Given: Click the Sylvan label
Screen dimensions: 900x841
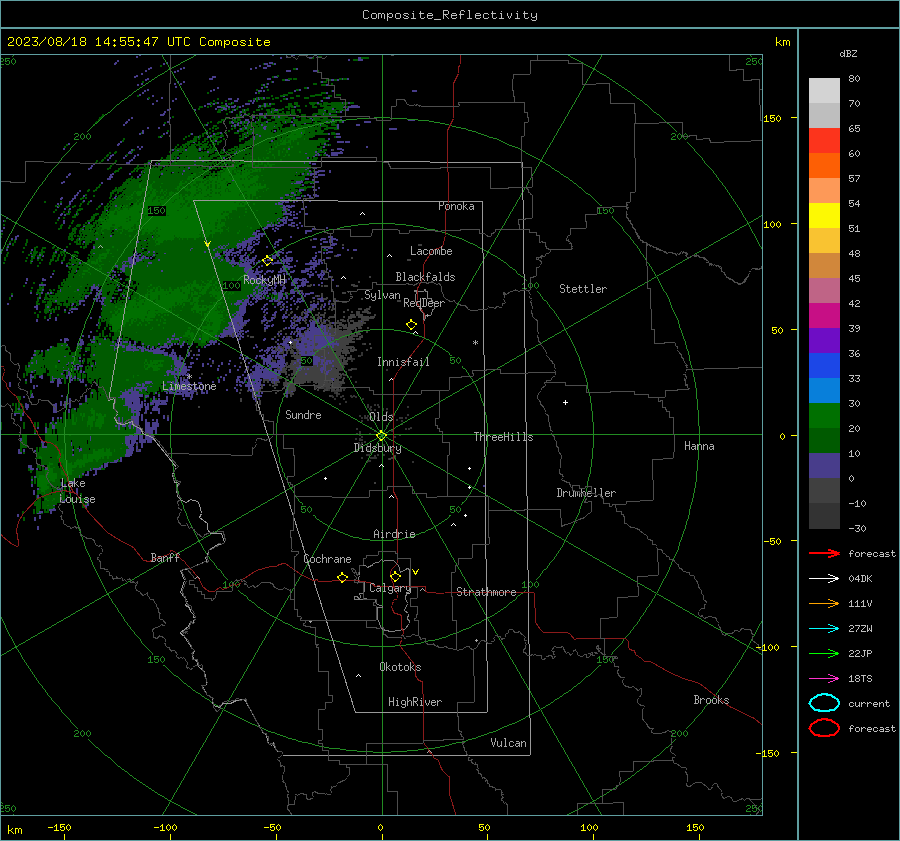Looking at the screenshot, I should pyautogui.click(x=382, y=296).
